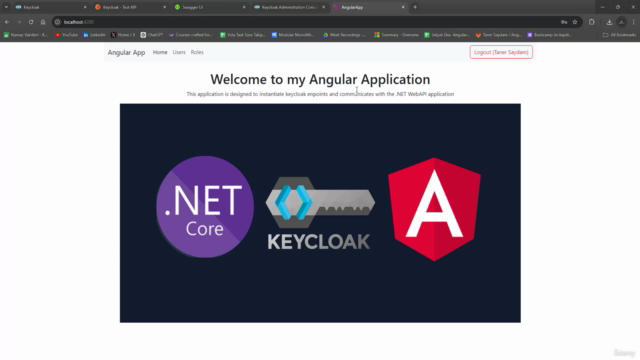640x360 pixels.
Task: View site information icon
Action: click(58, 22)
